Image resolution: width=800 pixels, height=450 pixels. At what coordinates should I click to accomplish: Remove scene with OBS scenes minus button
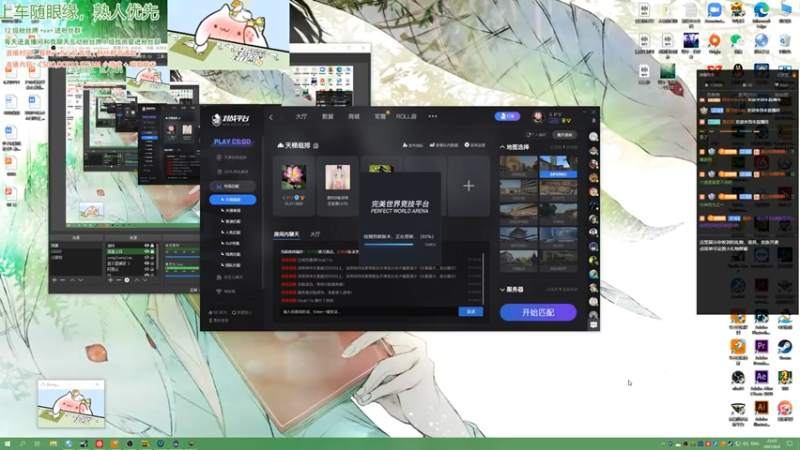[63, 280]
